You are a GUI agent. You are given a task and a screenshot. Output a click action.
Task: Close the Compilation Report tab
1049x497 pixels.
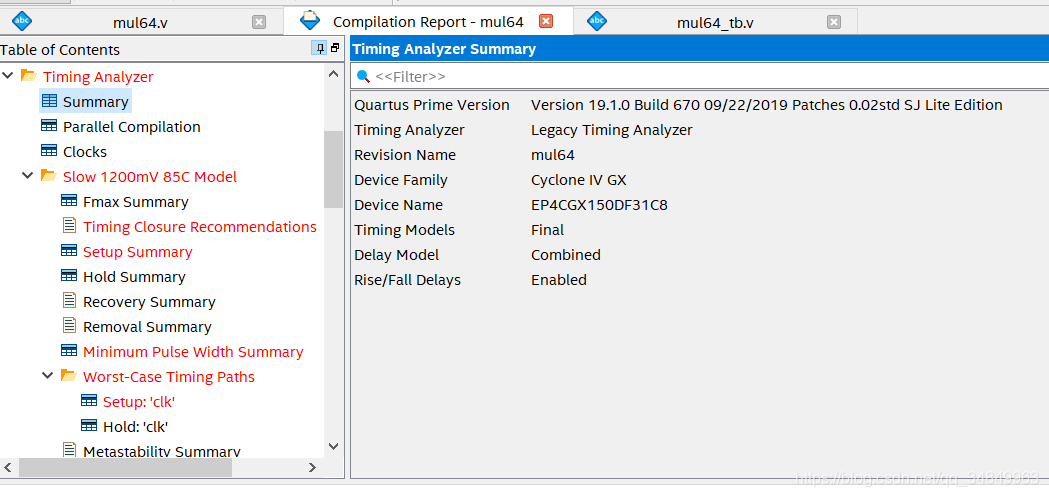546,21
